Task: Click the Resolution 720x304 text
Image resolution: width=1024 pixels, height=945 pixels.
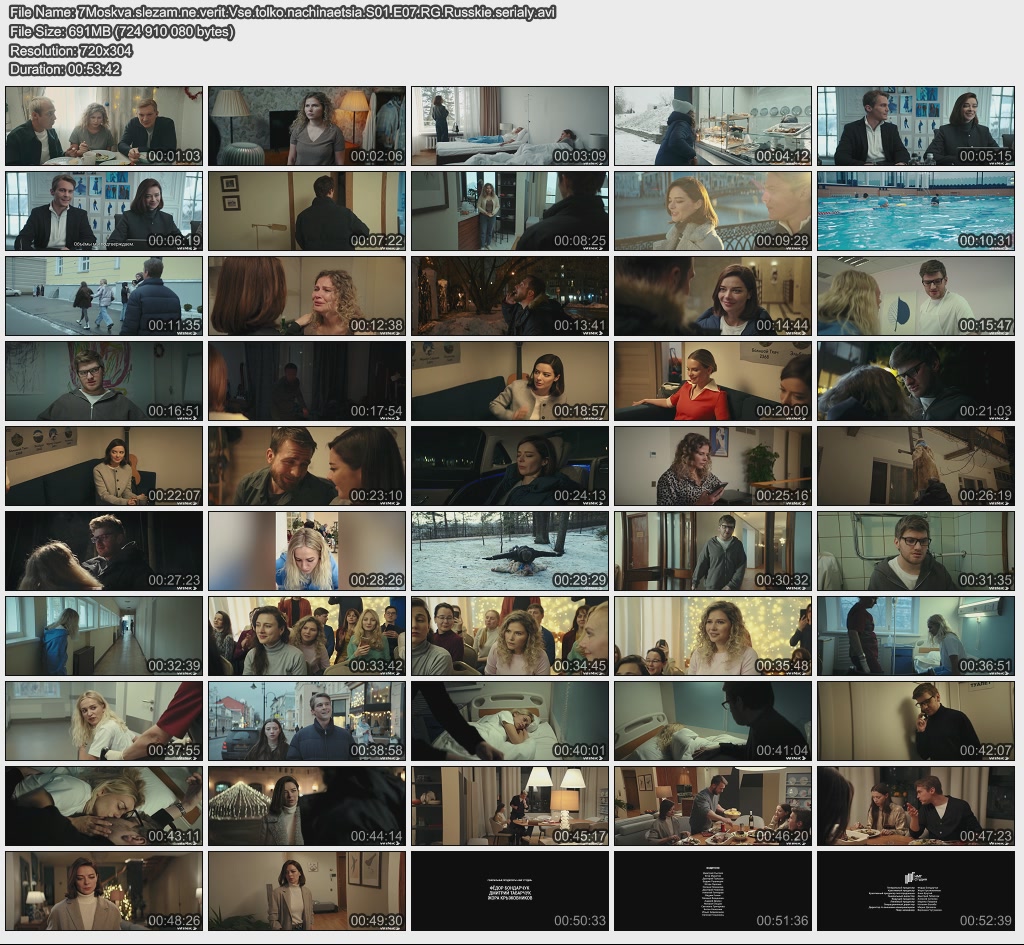Action: 70,50
